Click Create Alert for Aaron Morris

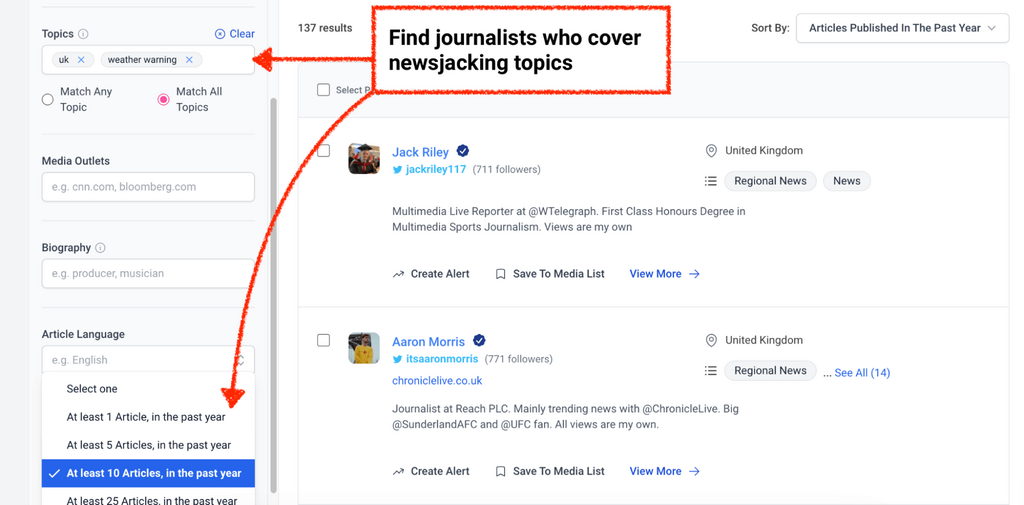[x=431, y=471]
